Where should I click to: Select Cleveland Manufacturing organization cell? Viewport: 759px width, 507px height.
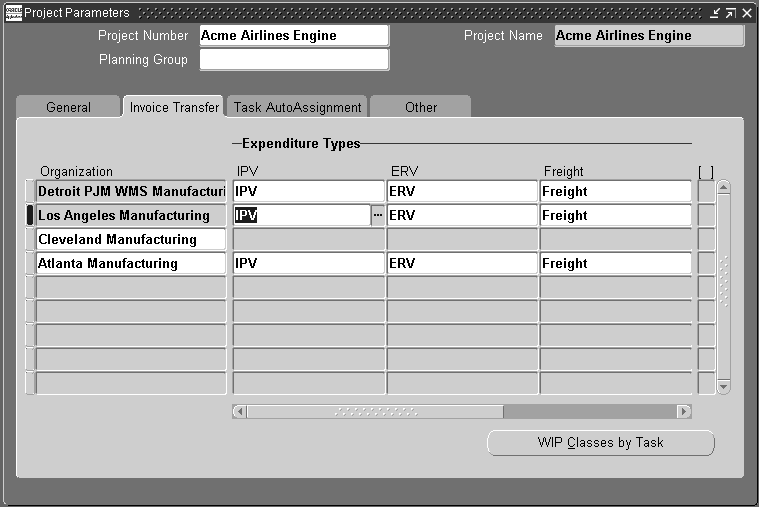131,239
